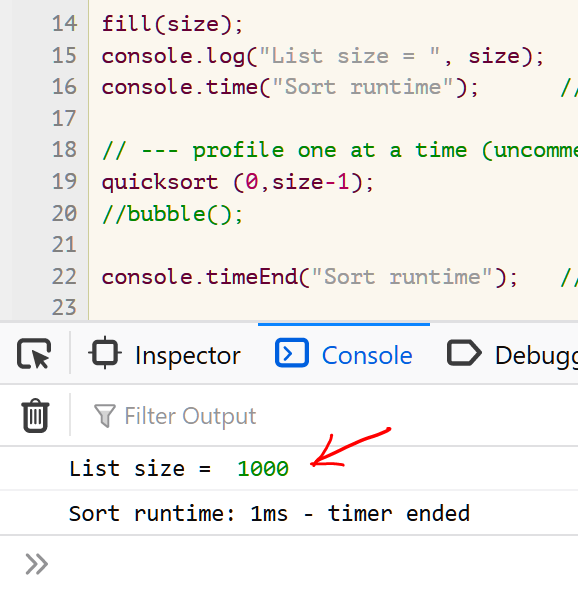
Task: Click line number 22 in gutter
Action: click(64, 276)
